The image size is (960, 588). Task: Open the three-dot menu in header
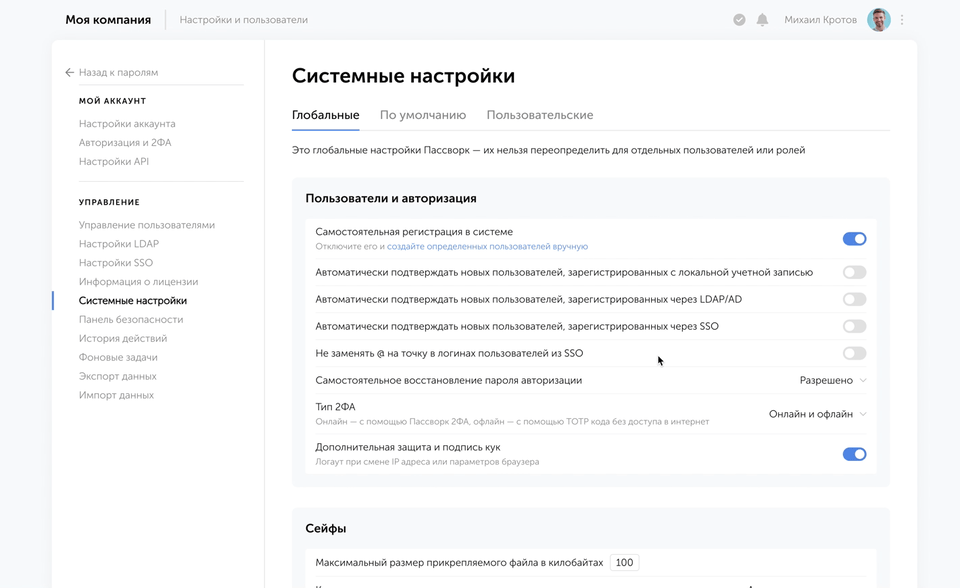(902, 20)
